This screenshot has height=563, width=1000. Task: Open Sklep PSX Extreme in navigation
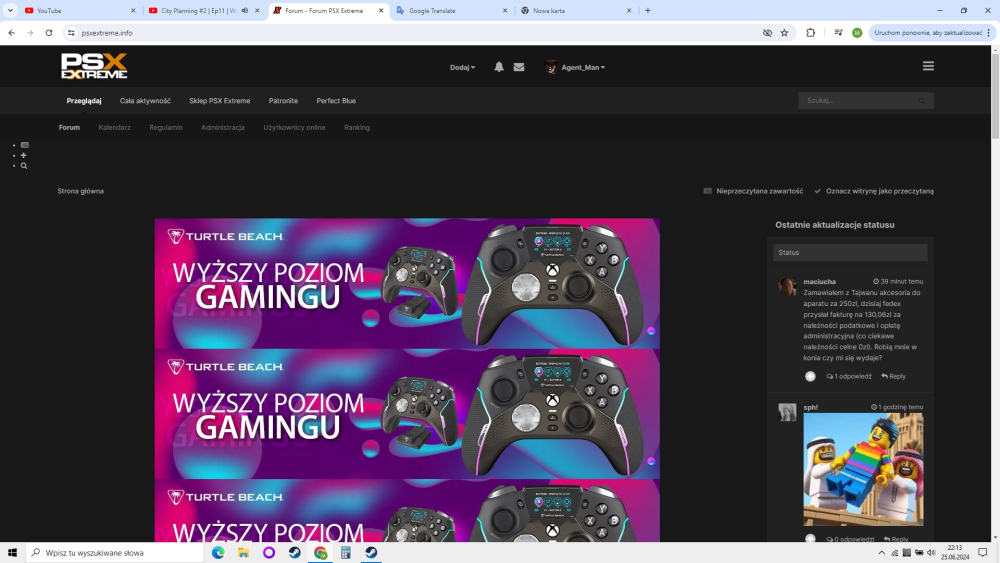coord(219,101)
